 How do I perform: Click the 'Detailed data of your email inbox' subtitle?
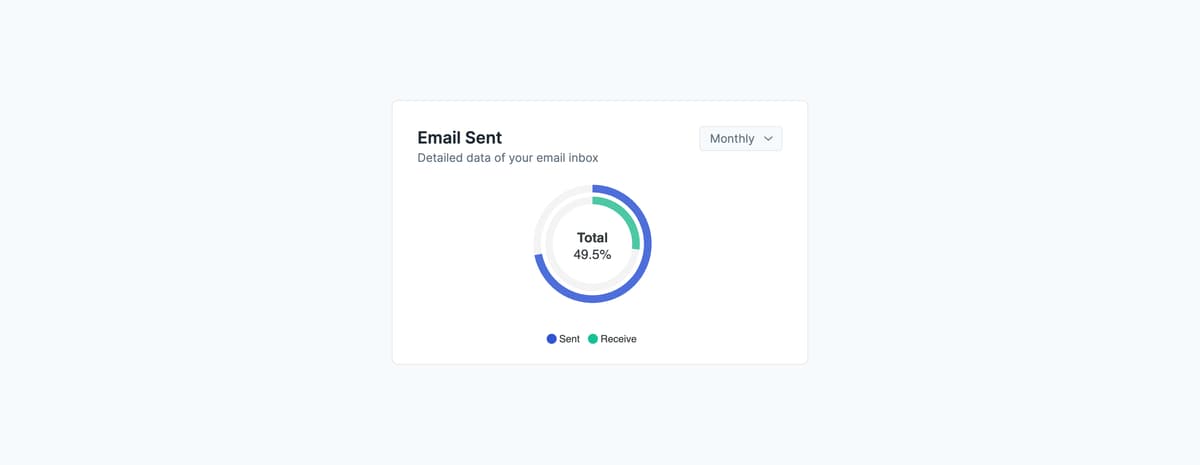(x=508, y=158)
